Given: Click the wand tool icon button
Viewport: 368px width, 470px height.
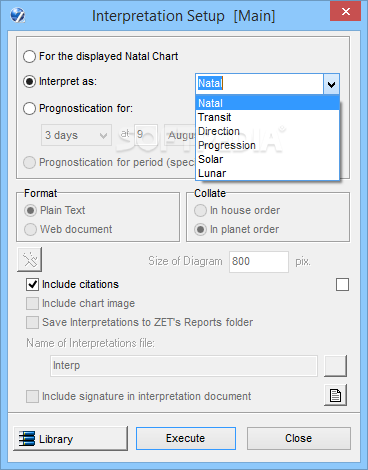Looking at the screenshot, I should coord(30,259).
